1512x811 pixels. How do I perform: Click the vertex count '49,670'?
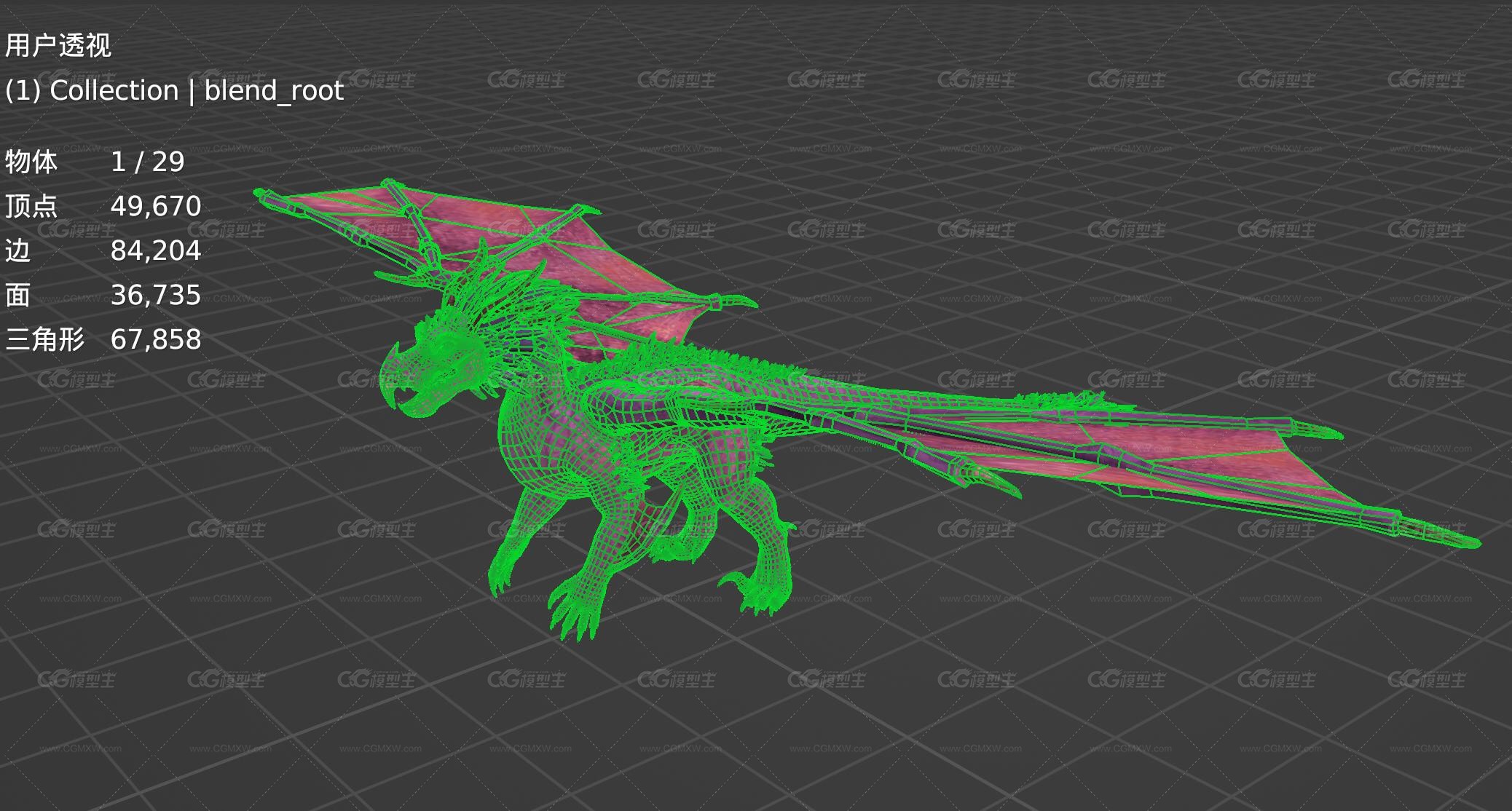click(x=156, y=206)
